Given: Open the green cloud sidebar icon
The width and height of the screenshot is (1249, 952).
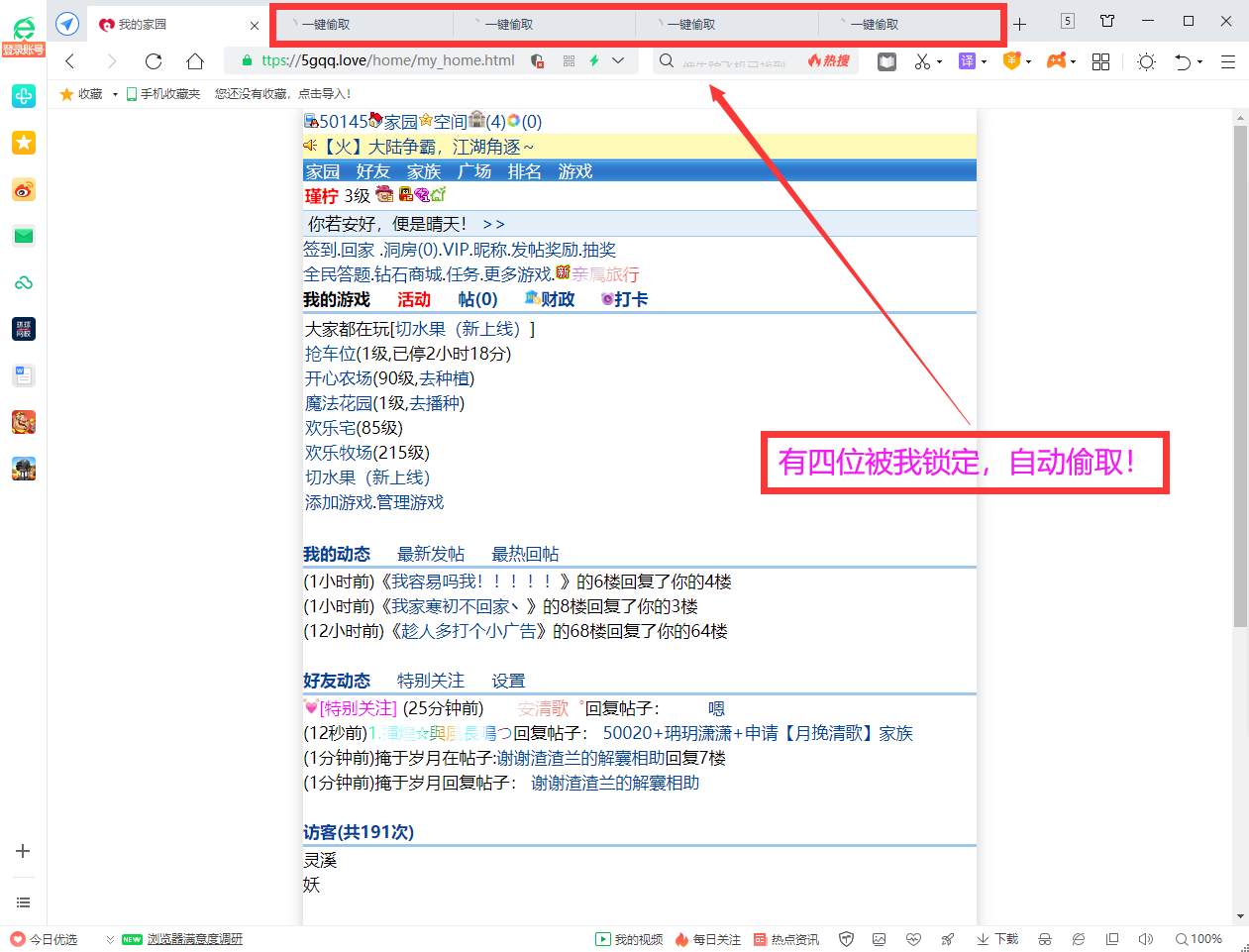Looking at the screenshot, I should coord(24,282).
